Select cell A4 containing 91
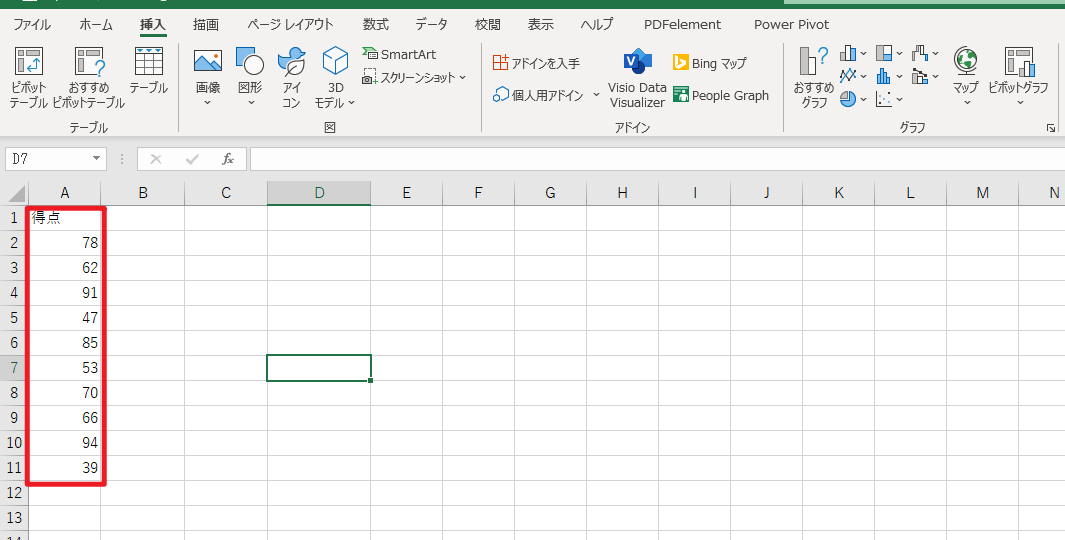The height and width of the screenshot is (540, 1065). click(x=65, y=293)
